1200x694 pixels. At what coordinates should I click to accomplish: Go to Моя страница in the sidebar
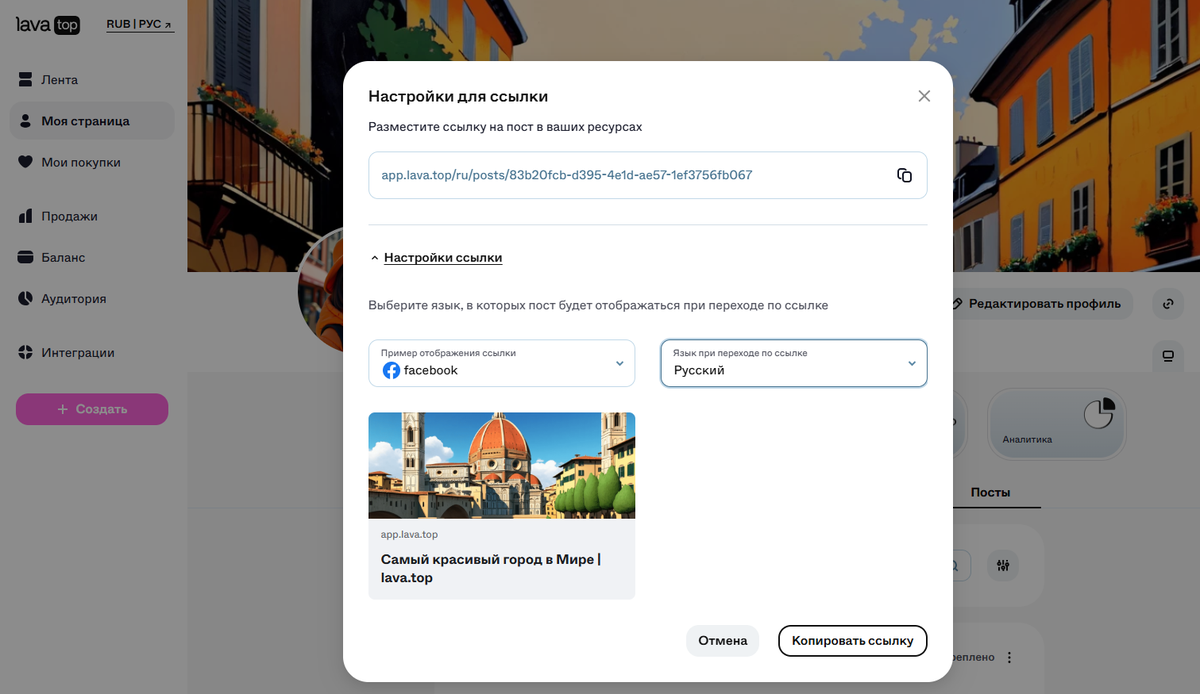pyautogui.click(x=92, y=121)
